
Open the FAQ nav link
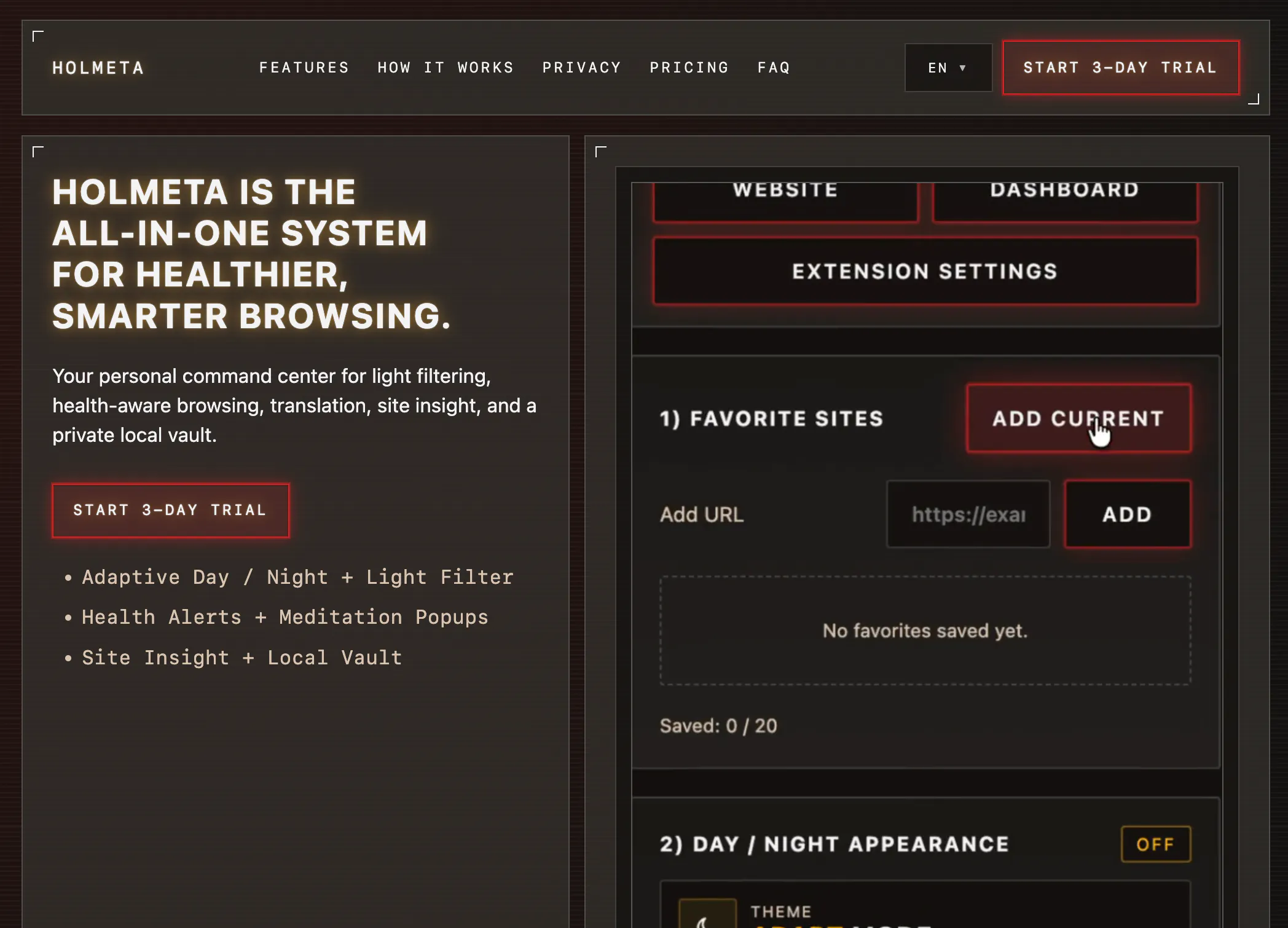(774, 68)
